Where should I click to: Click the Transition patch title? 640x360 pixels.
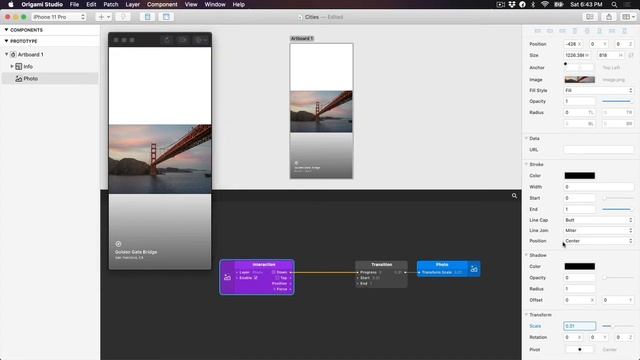pos(381,264)
